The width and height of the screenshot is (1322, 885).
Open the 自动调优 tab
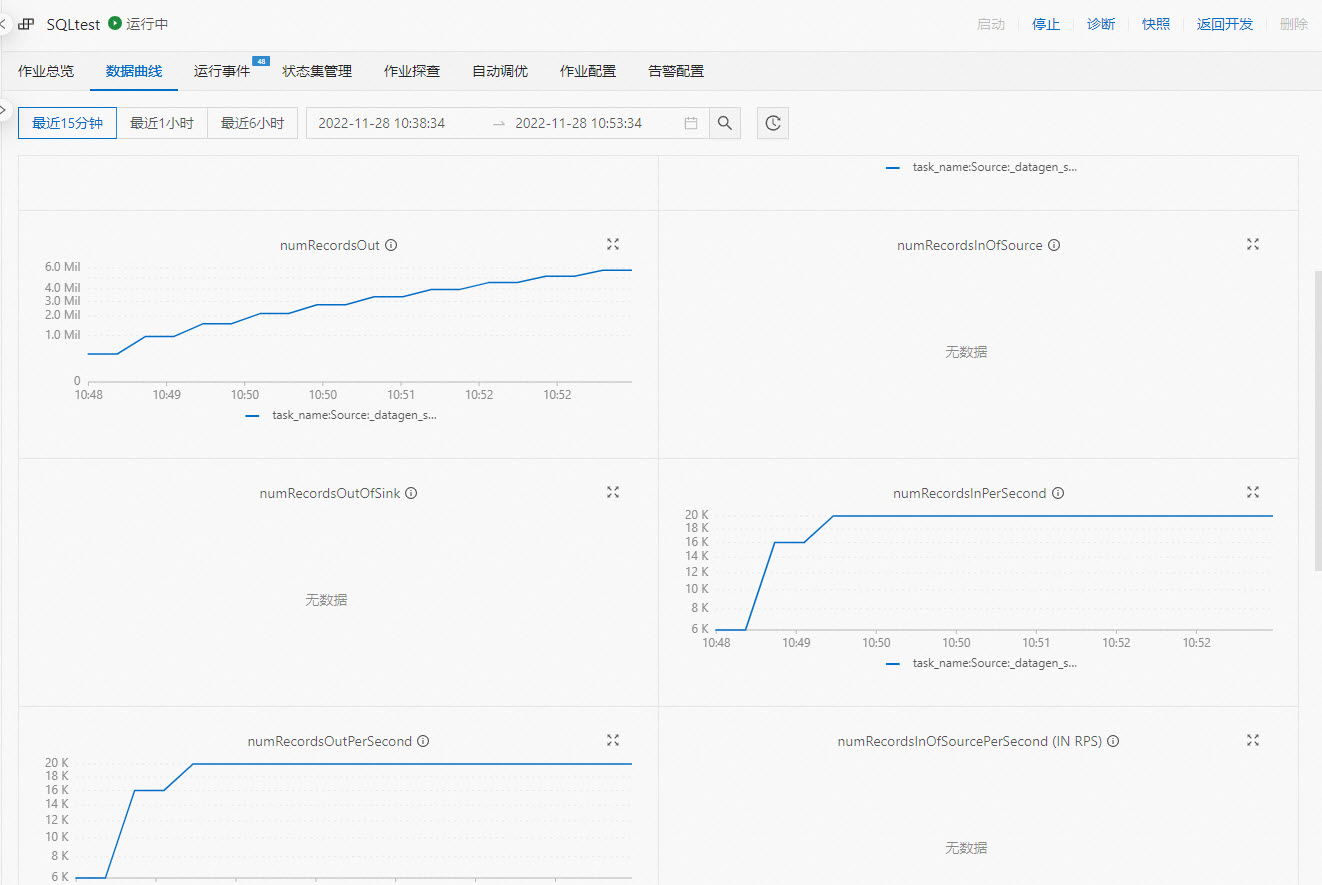coord(500,71)
